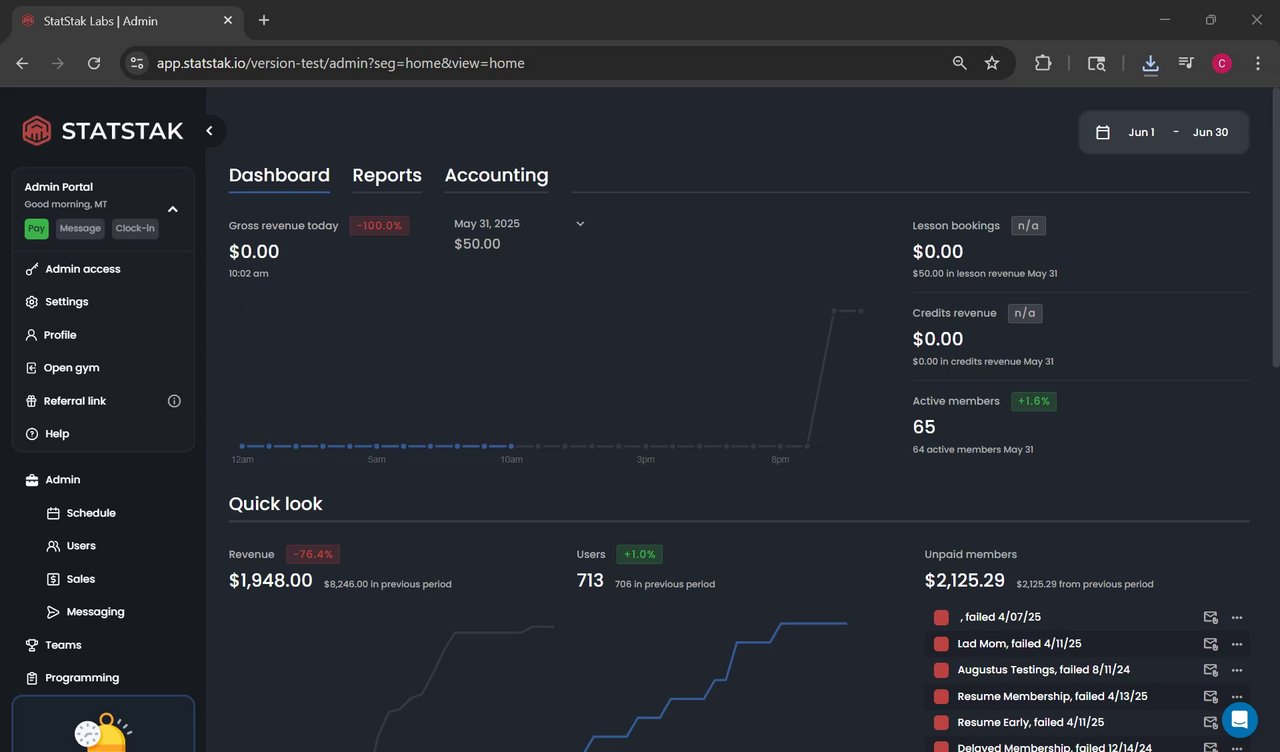
Task: Click the Teams trophy icon
Action: tap(32, 645)
